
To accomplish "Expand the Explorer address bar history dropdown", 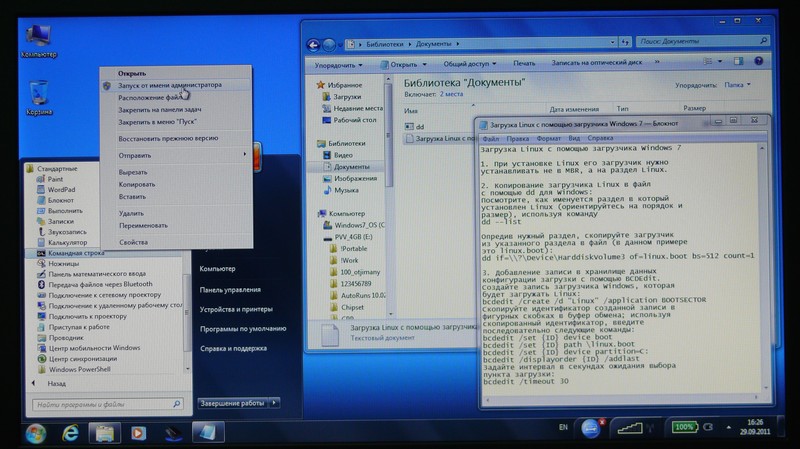I will 612,42.
